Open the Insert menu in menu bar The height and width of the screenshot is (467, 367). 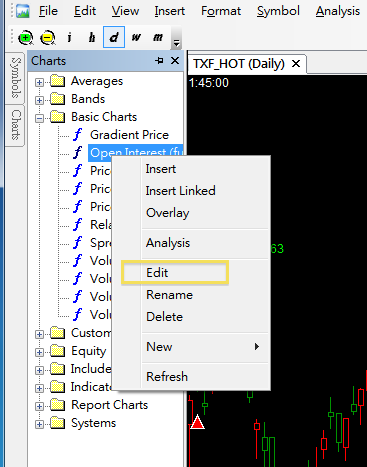tap(170, 11)
